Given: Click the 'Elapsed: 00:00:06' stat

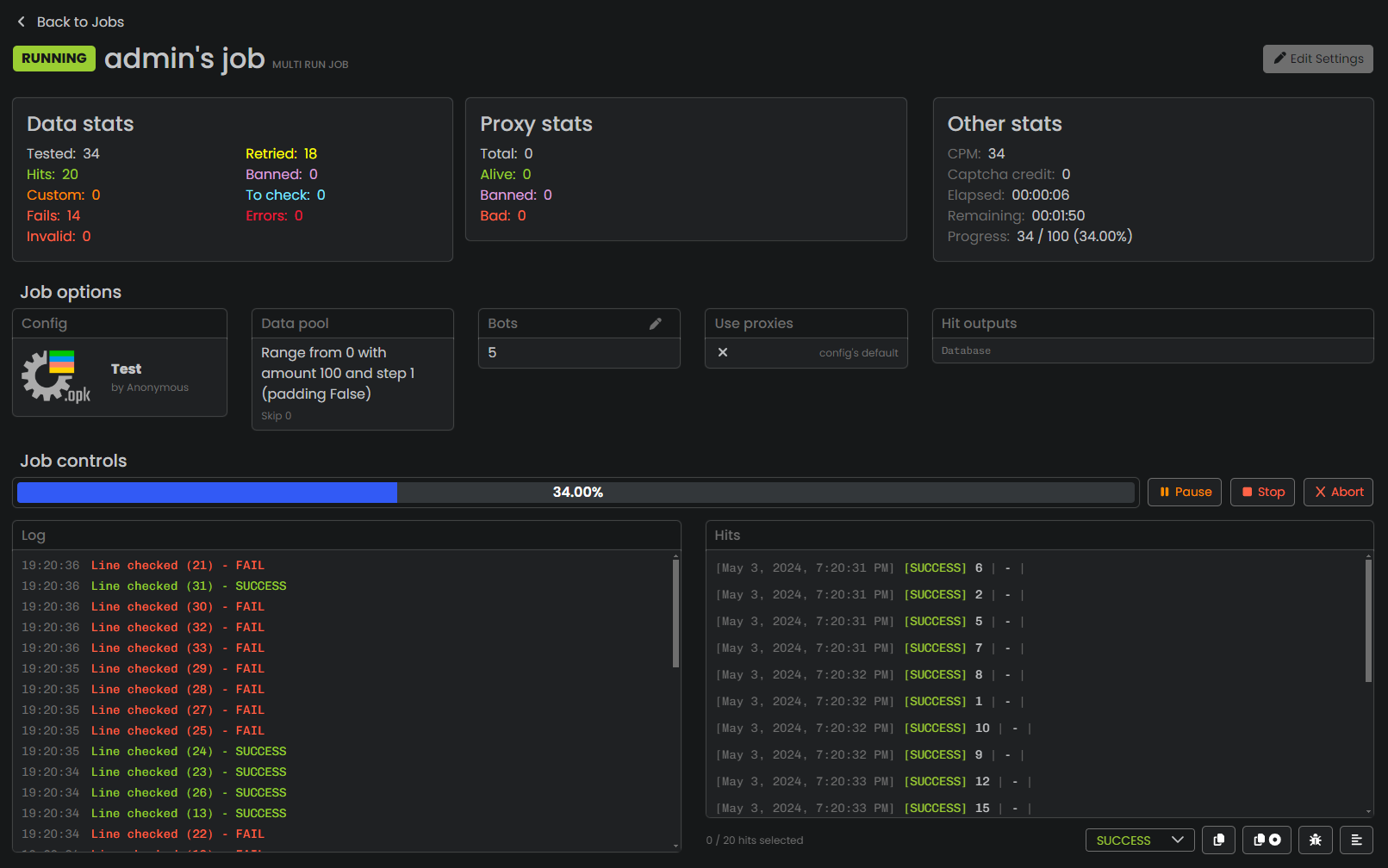Looking at the screenshot, I should point(1008,195).
